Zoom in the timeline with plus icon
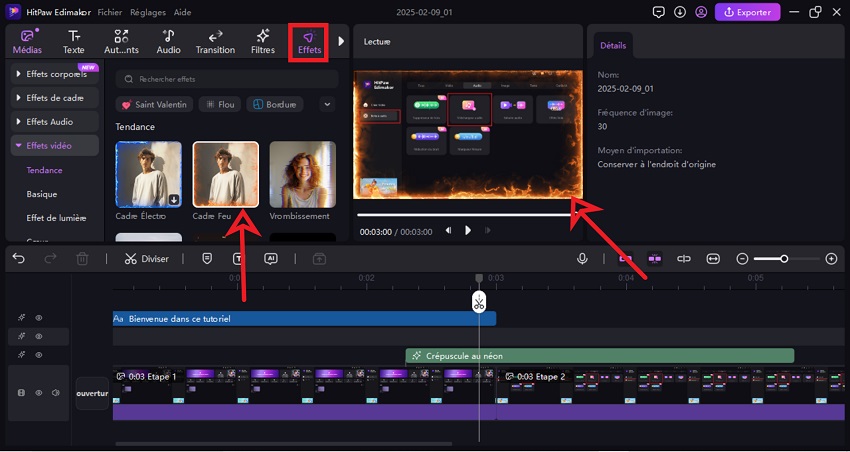 pos(831,258)
